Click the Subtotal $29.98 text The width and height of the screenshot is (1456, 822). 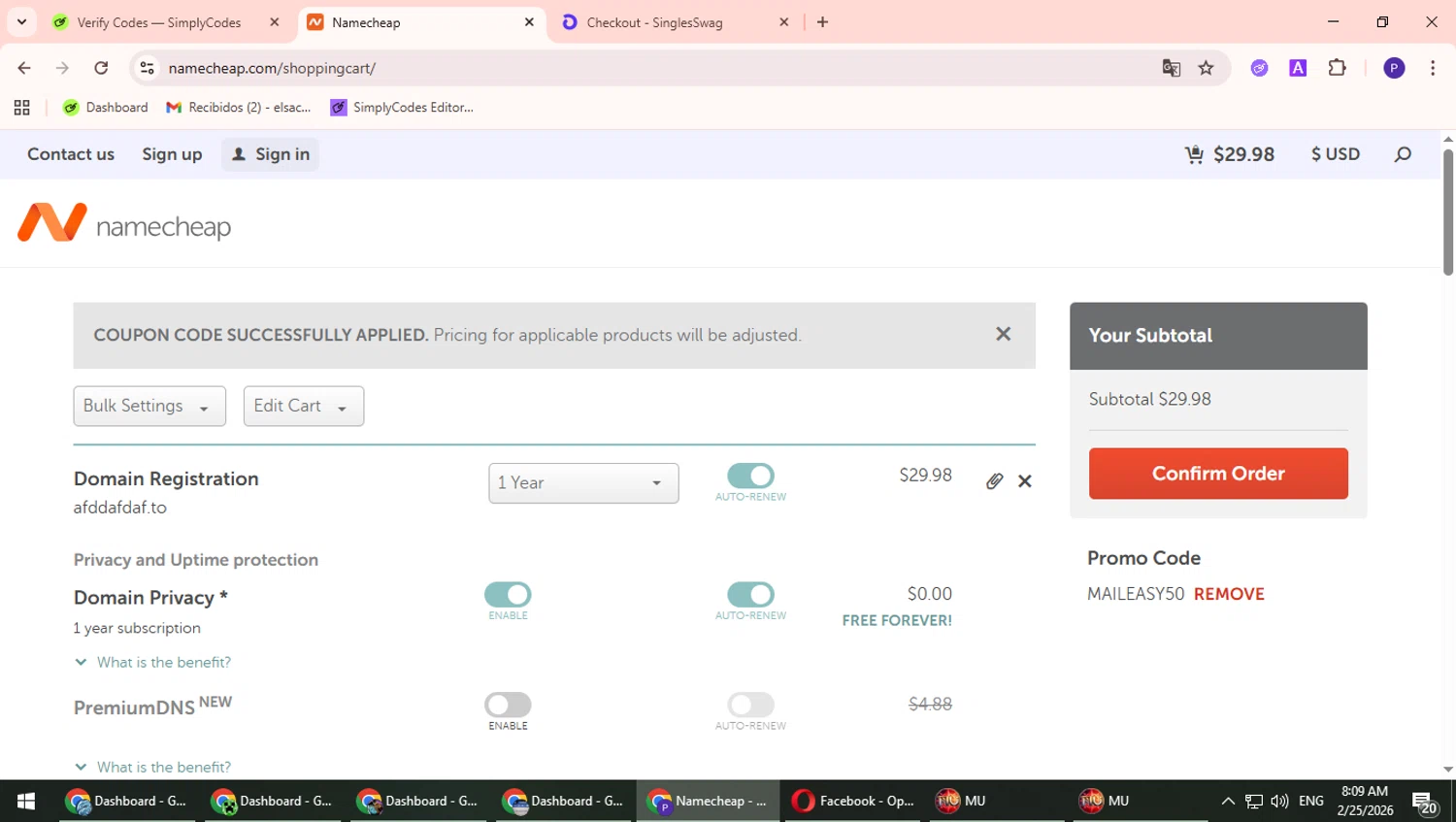[1150, 399]
